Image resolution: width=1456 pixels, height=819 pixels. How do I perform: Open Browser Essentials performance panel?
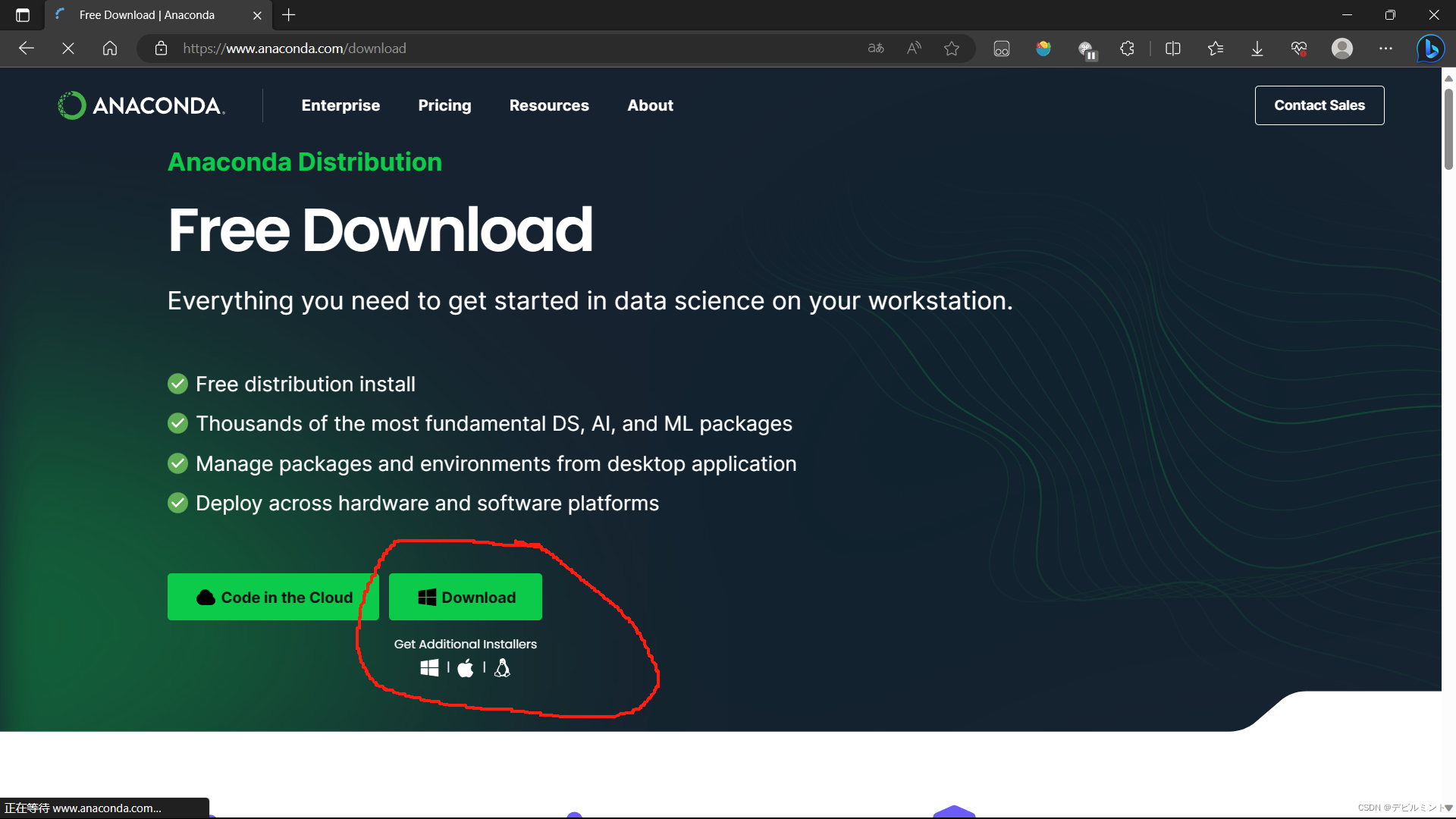click(1299, 48)
